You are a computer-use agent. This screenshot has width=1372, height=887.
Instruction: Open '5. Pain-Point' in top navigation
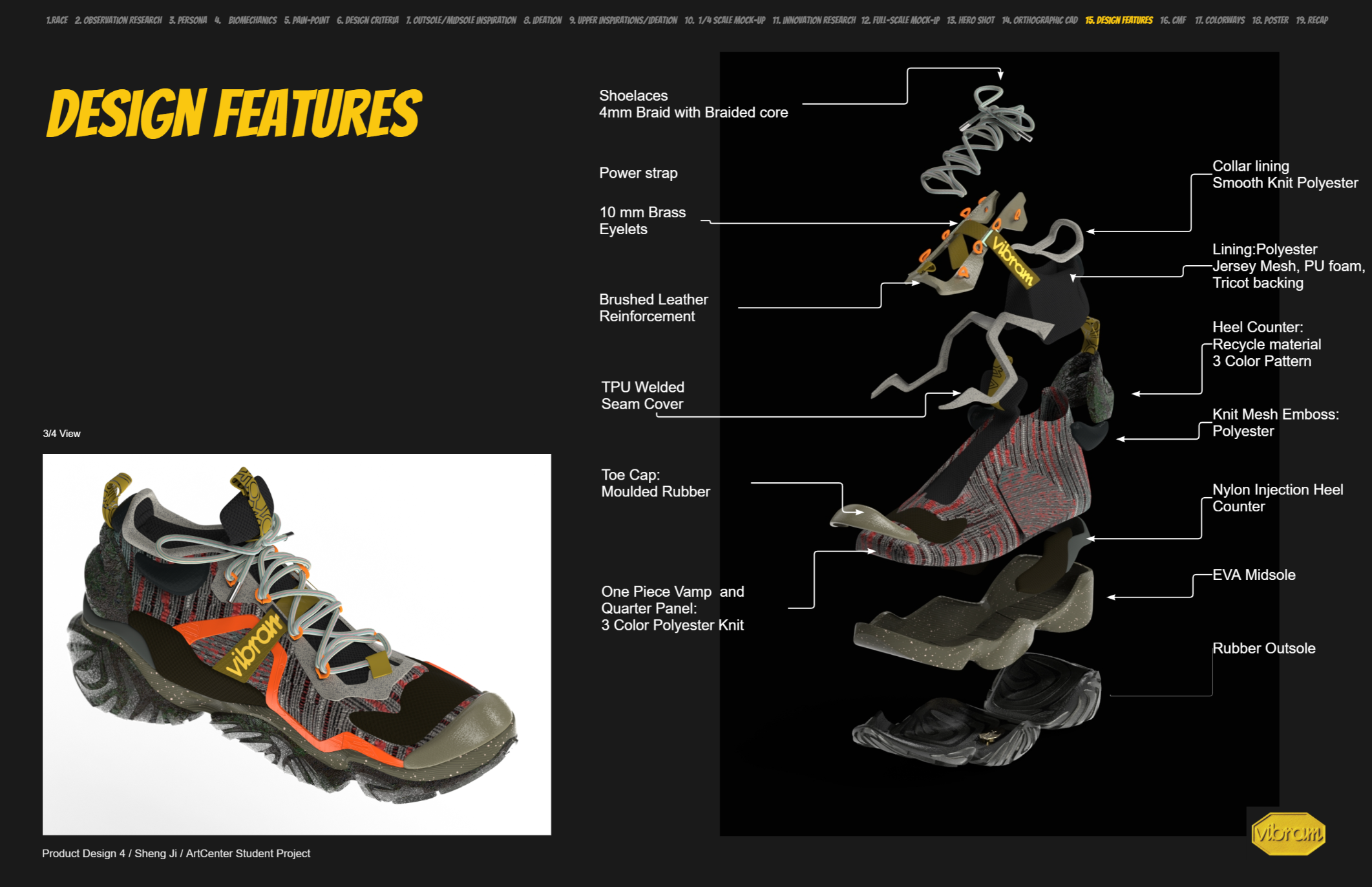[x=307, y=21]
